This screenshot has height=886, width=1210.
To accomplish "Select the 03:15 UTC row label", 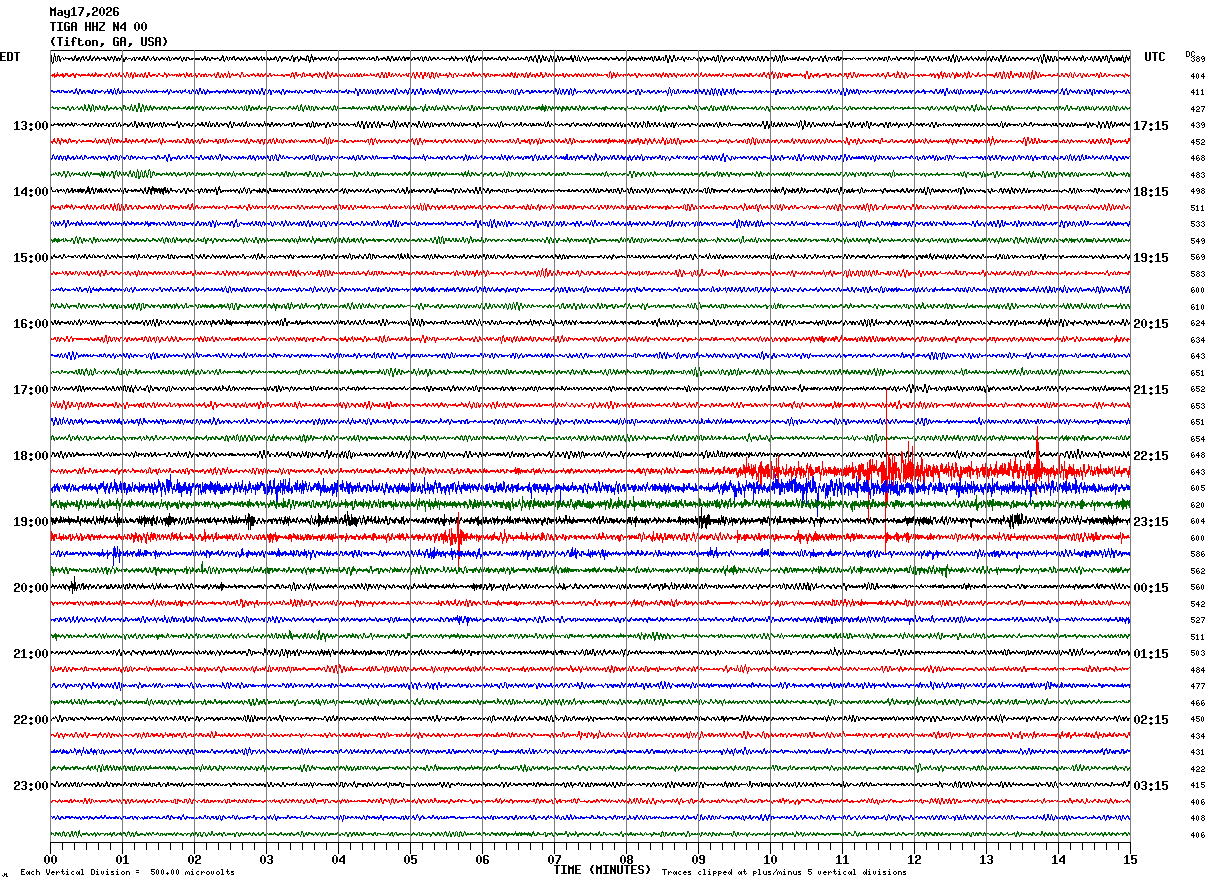I will (1151, 786).
